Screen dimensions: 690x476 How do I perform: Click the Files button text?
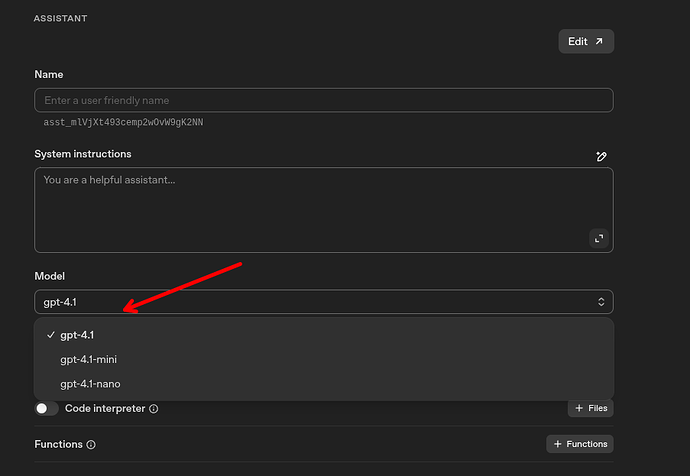click(596, 408)
